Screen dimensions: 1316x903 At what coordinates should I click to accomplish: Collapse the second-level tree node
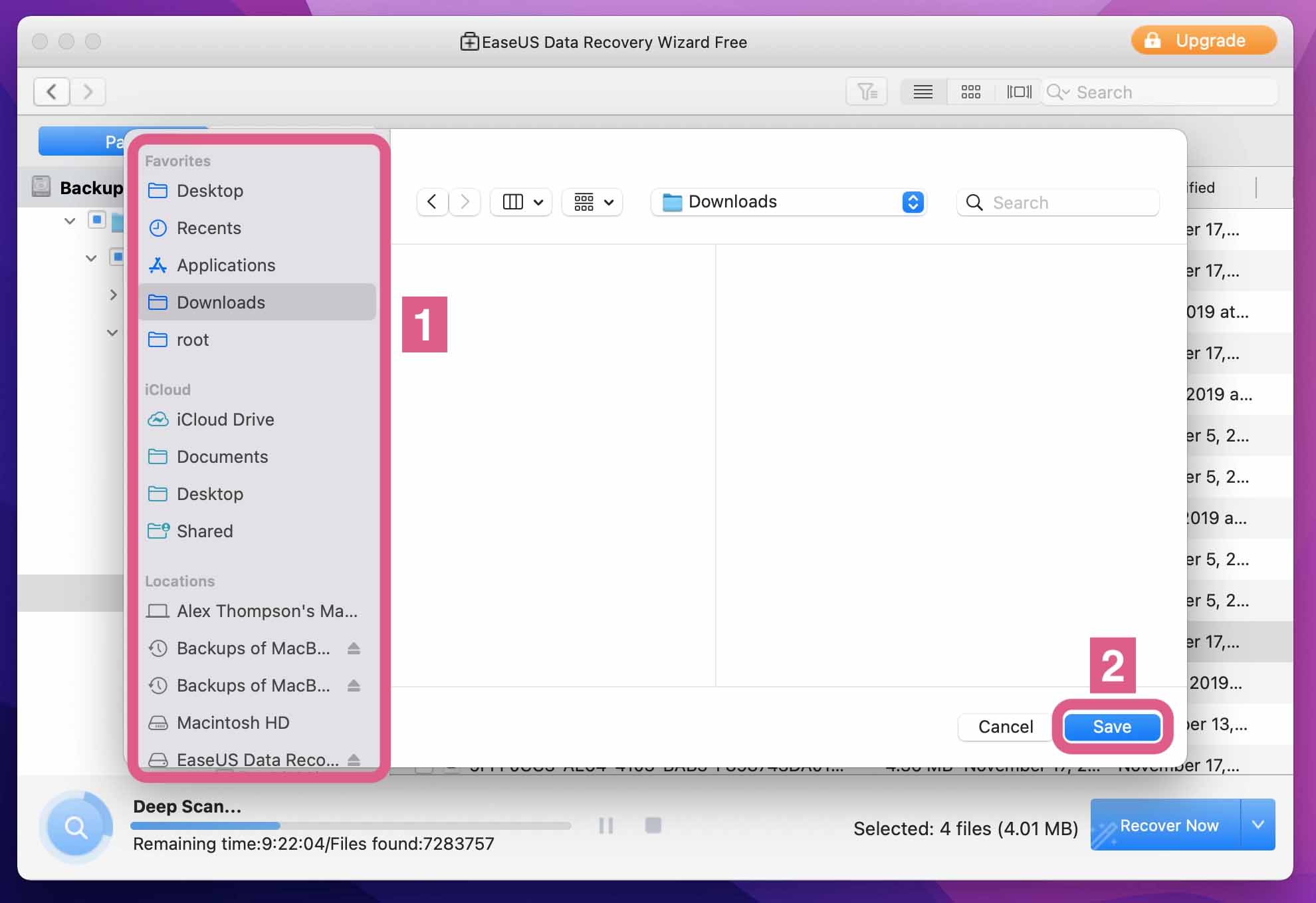coord(91,257)
